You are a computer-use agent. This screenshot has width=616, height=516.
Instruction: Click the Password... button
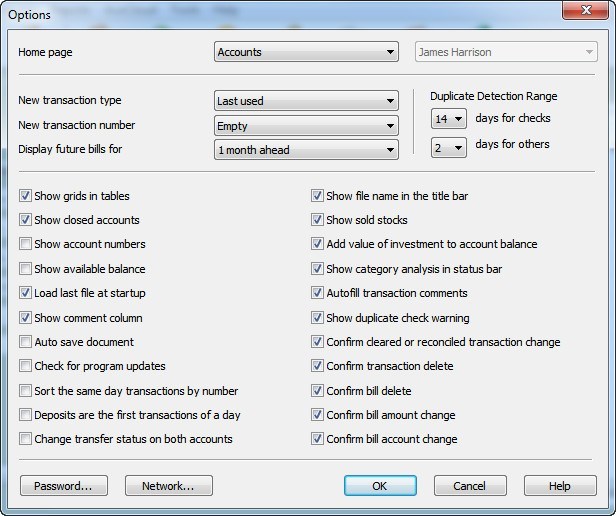[x=63, y=486]
